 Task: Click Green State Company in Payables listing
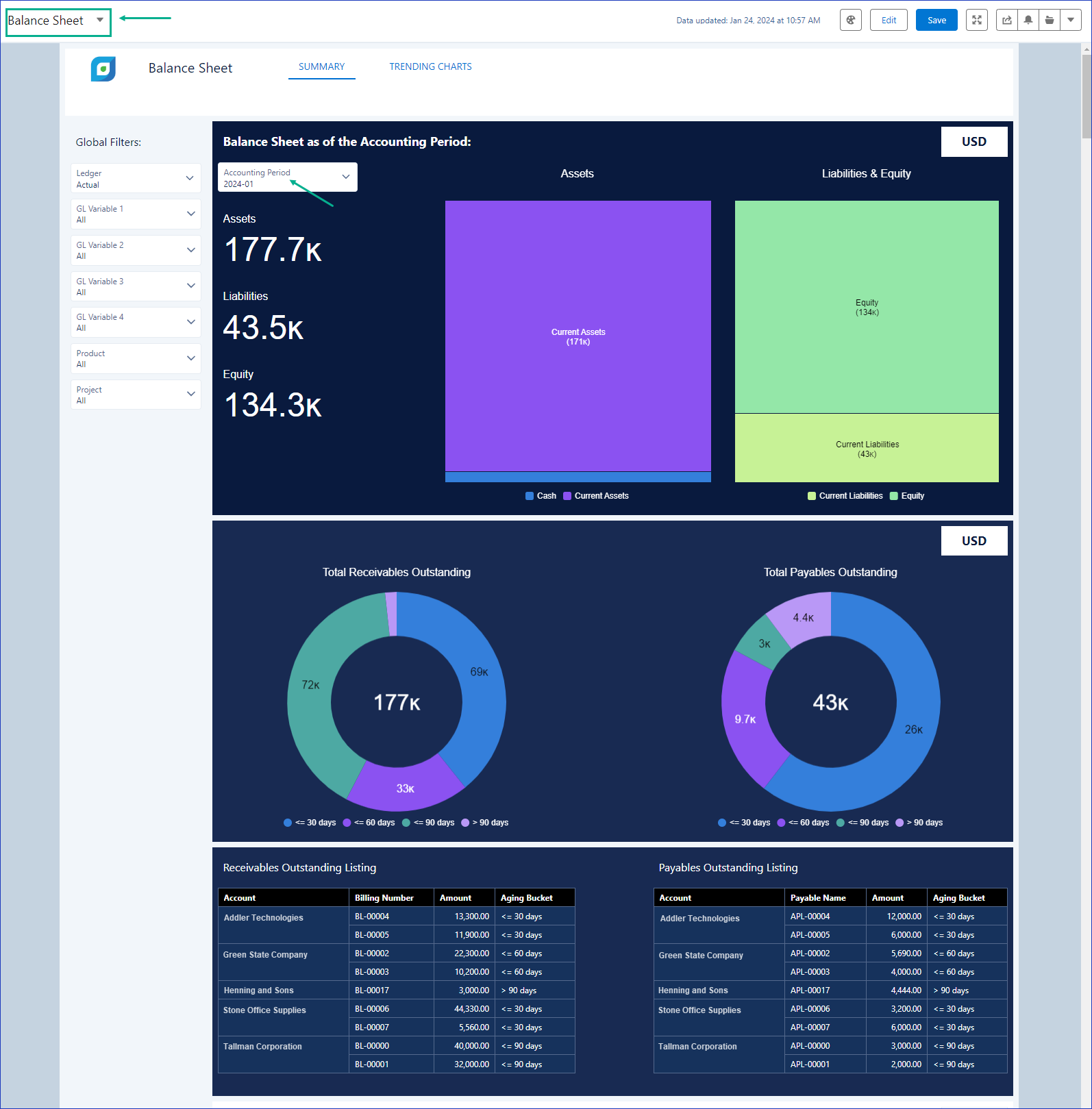(x=701, y=956)
